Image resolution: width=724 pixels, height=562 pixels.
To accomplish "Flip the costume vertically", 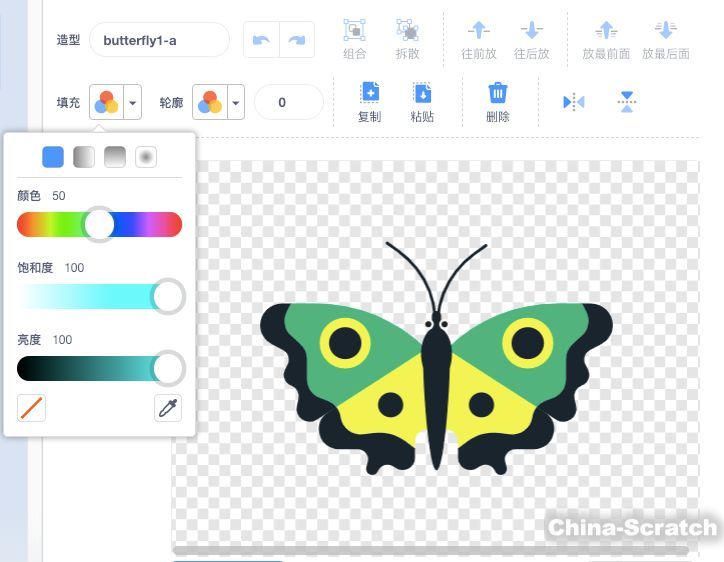I will [627, 102].
